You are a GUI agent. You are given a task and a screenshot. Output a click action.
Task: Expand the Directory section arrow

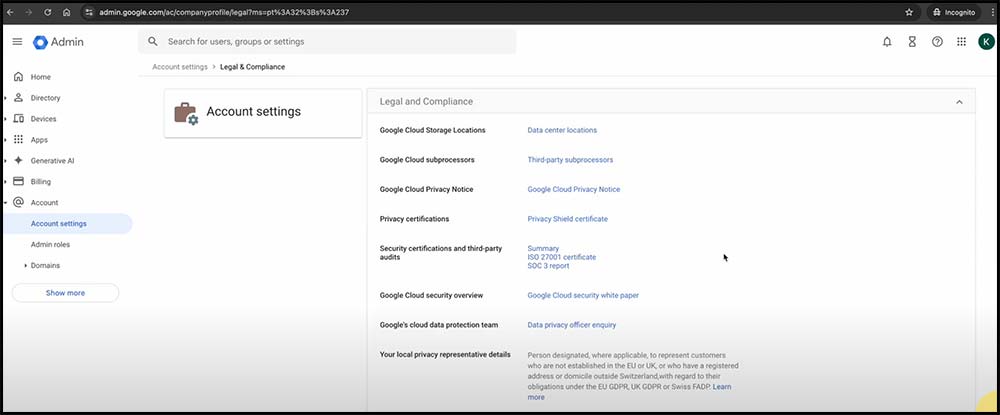coord(5,98)
